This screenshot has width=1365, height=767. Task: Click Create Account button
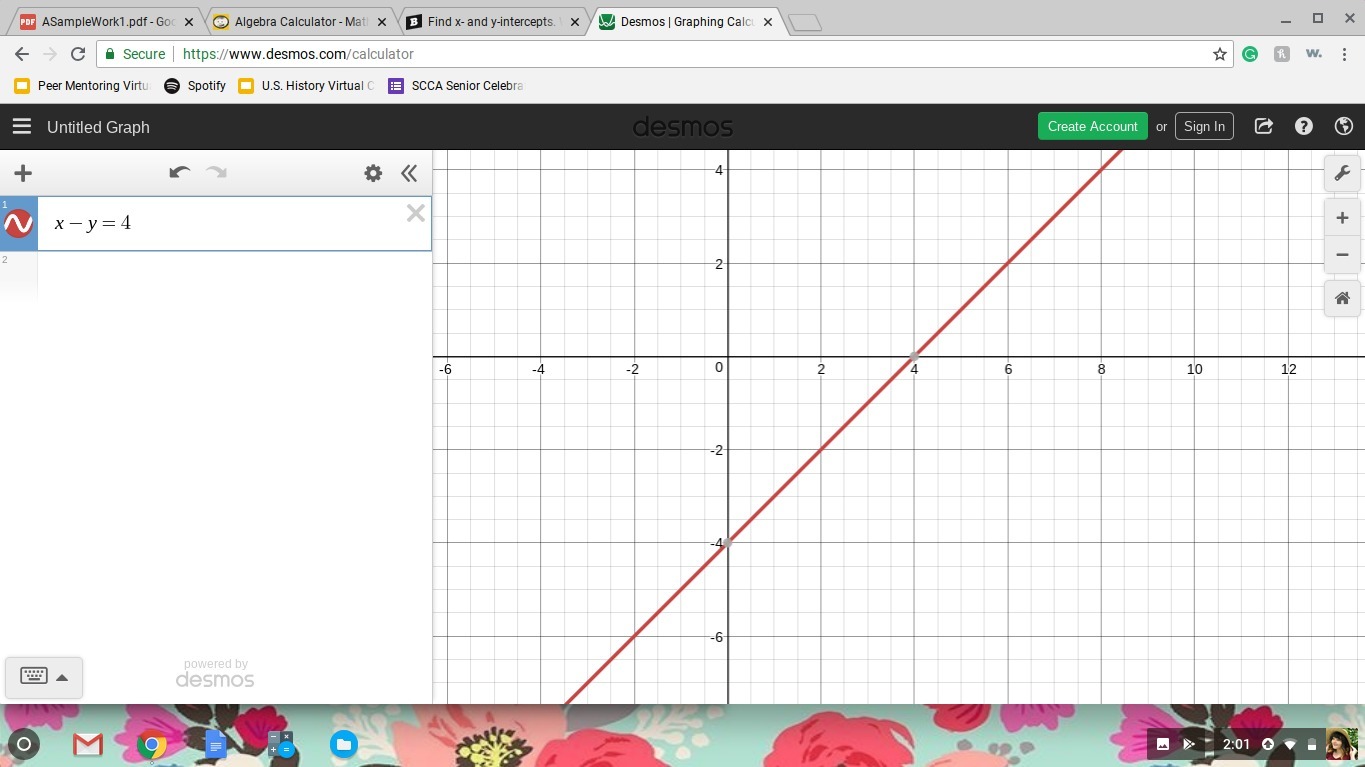click(1092, 126)
